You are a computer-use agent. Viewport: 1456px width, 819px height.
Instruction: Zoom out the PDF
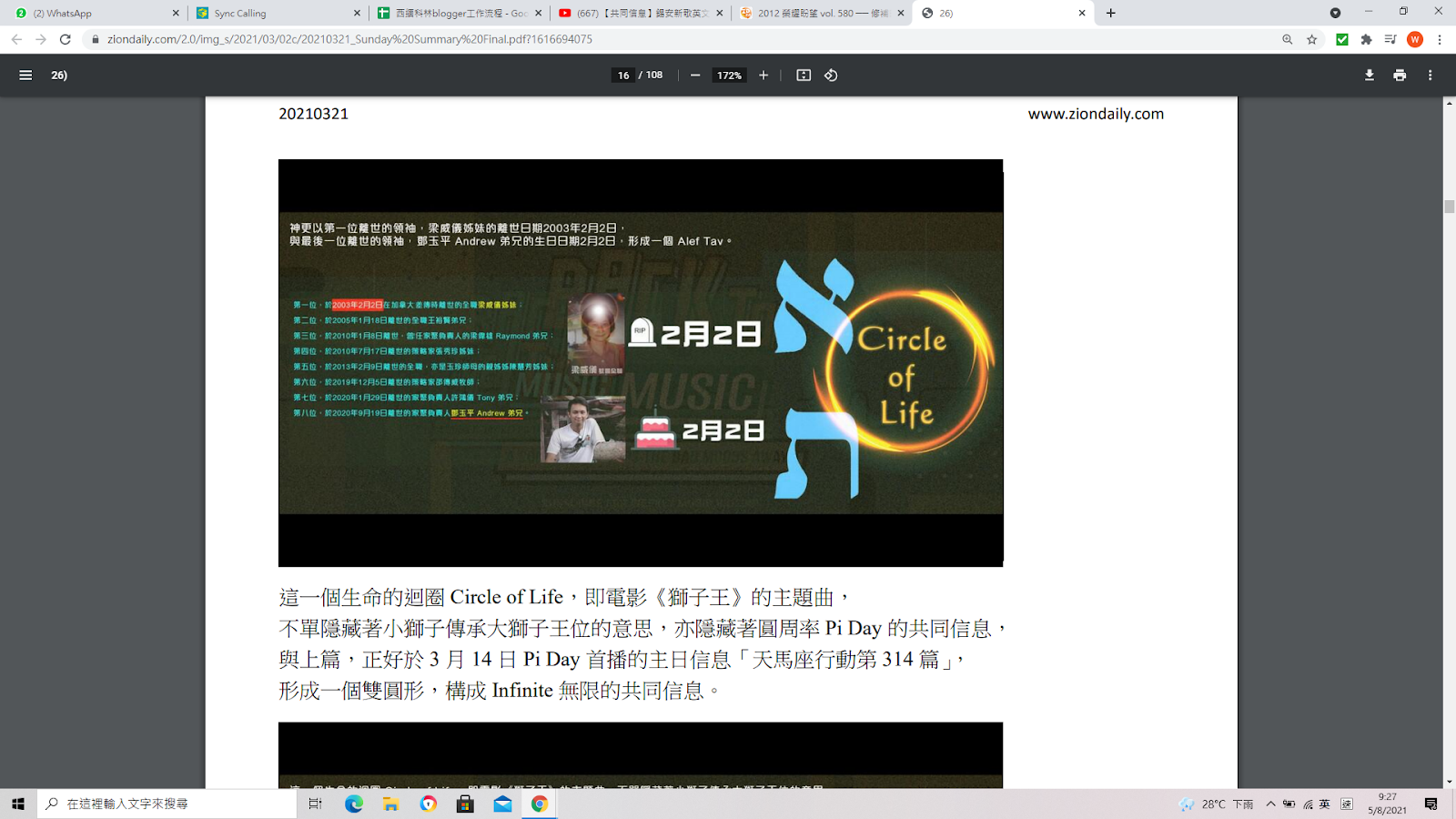click(695, 76)
